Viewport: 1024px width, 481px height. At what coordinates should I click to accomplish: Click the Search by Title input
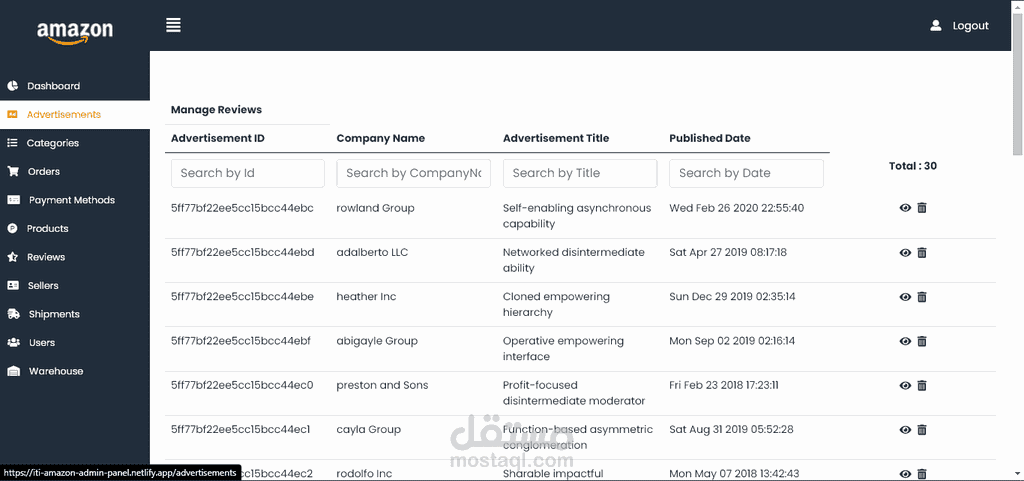pyautogui.click(x=580, y=173)
